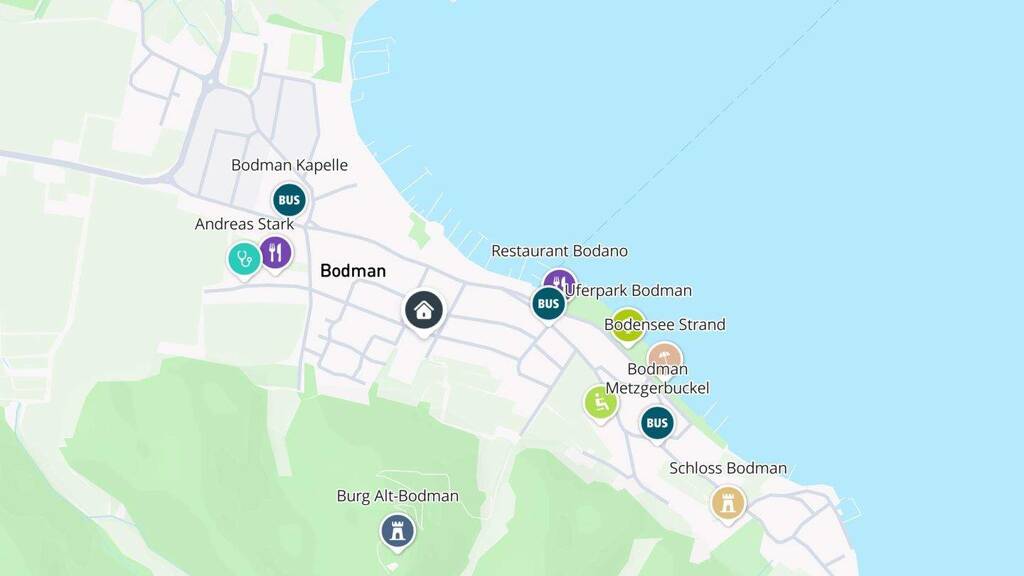Click the Andreas Stark label

244,224
